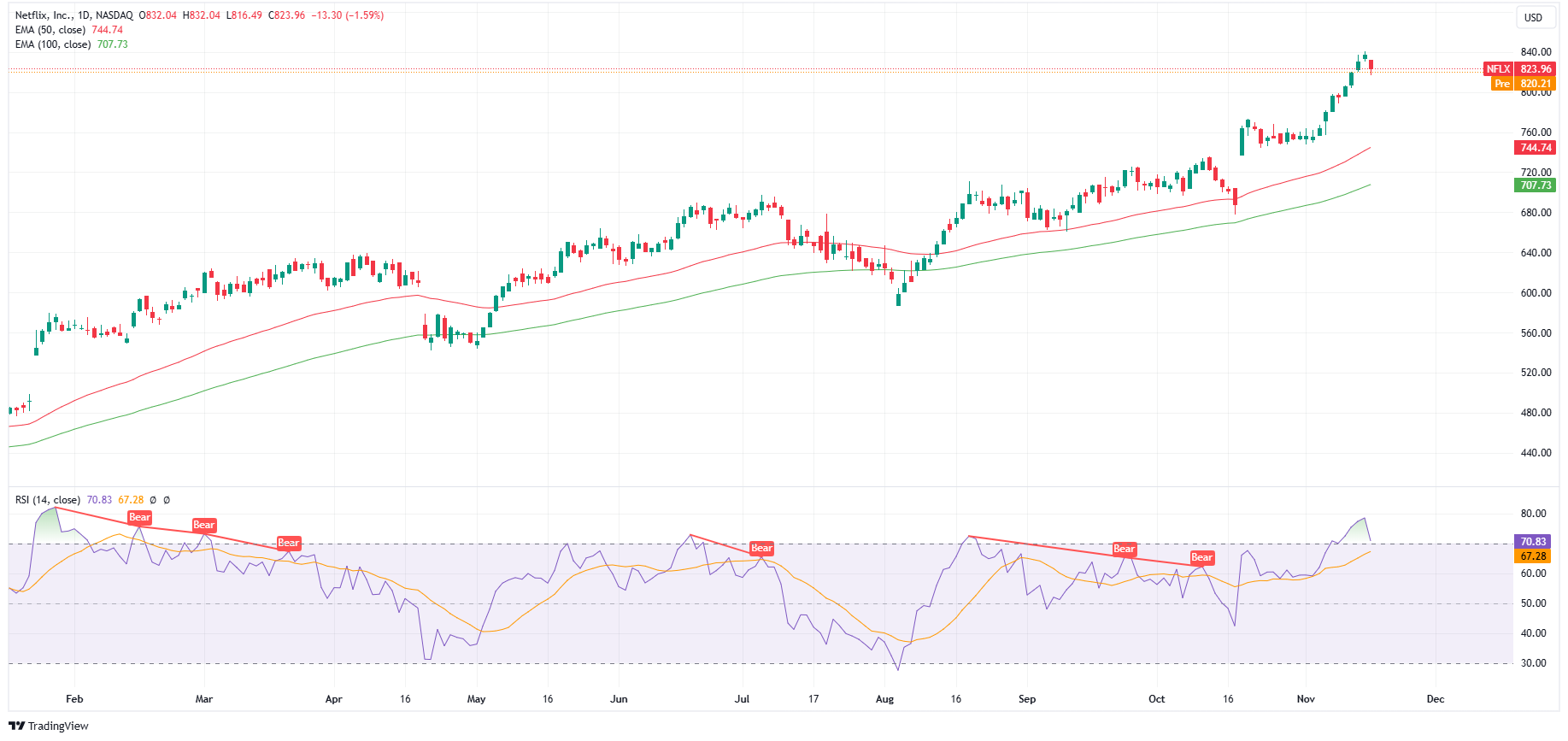Click the EMA 50 value 744.74 in legend
1568x741 pixels.
point(108,30)
